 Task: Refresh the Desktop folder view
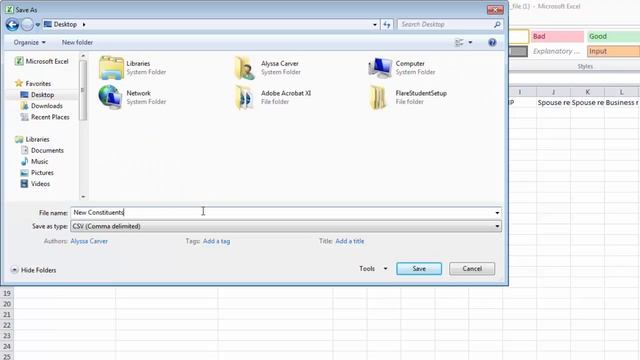click(x=387, y=25)
